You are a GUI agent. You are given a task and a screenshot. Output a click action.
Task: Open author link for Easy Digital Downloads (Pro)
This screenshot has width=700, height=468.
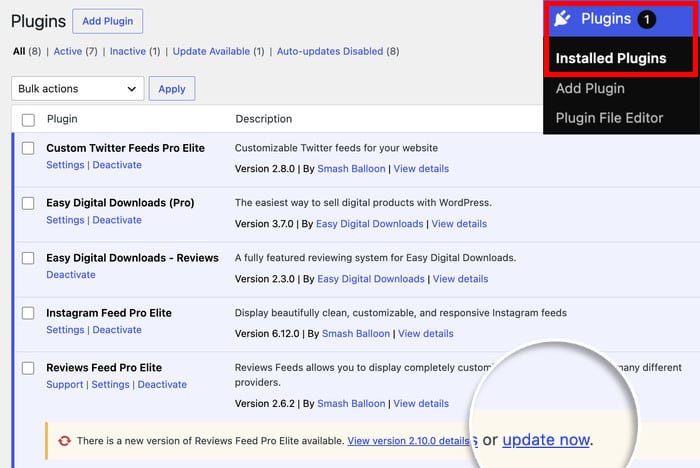click(370, 224)
